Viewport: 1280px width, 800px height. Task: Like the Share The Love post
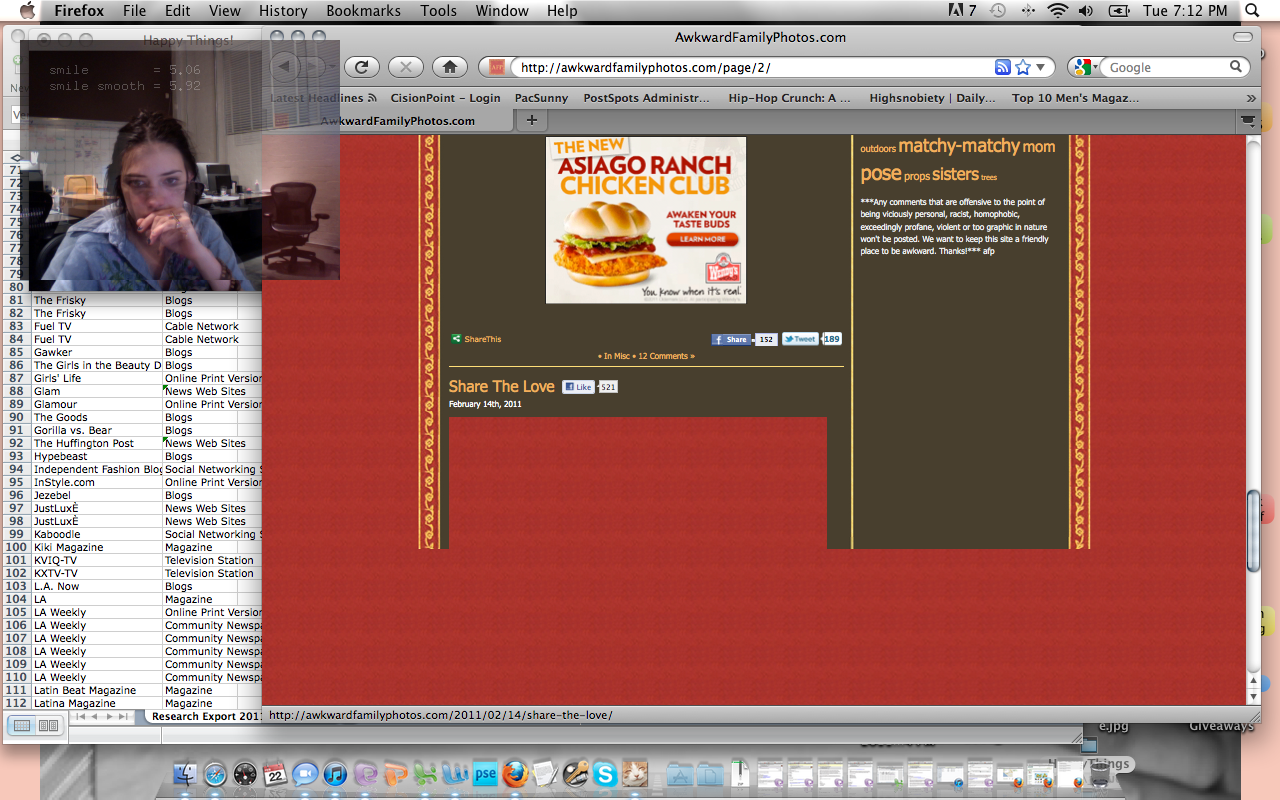click(x=578, y=387)
